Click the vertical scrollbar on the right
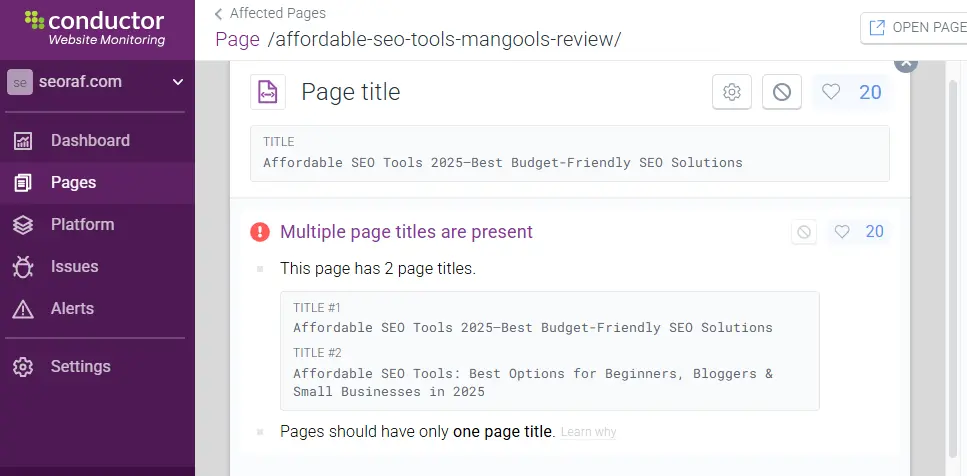 [x=954, y=268]
